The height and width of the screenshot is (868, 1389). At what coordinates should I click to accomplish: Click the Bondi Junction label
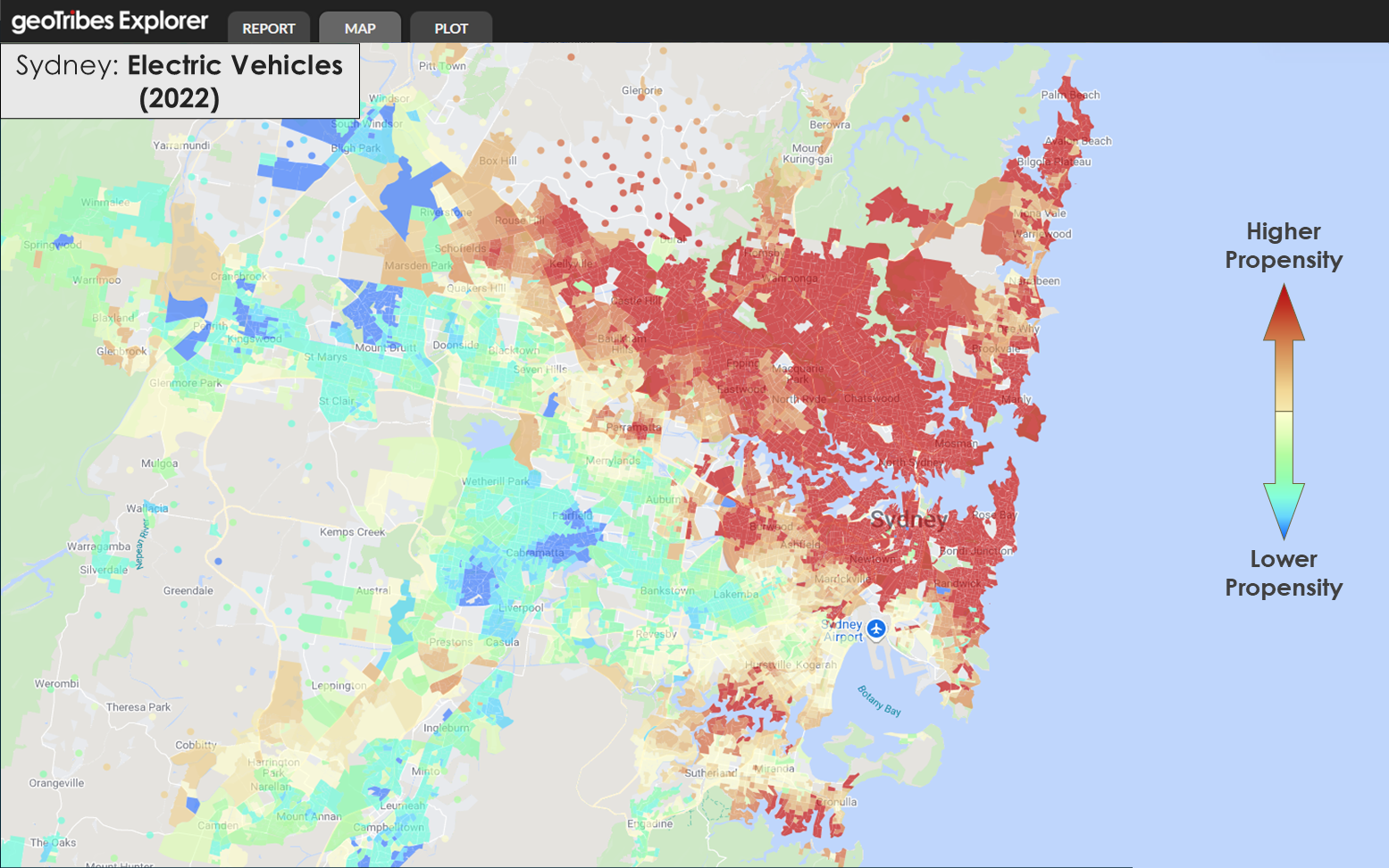click(976, 551)
